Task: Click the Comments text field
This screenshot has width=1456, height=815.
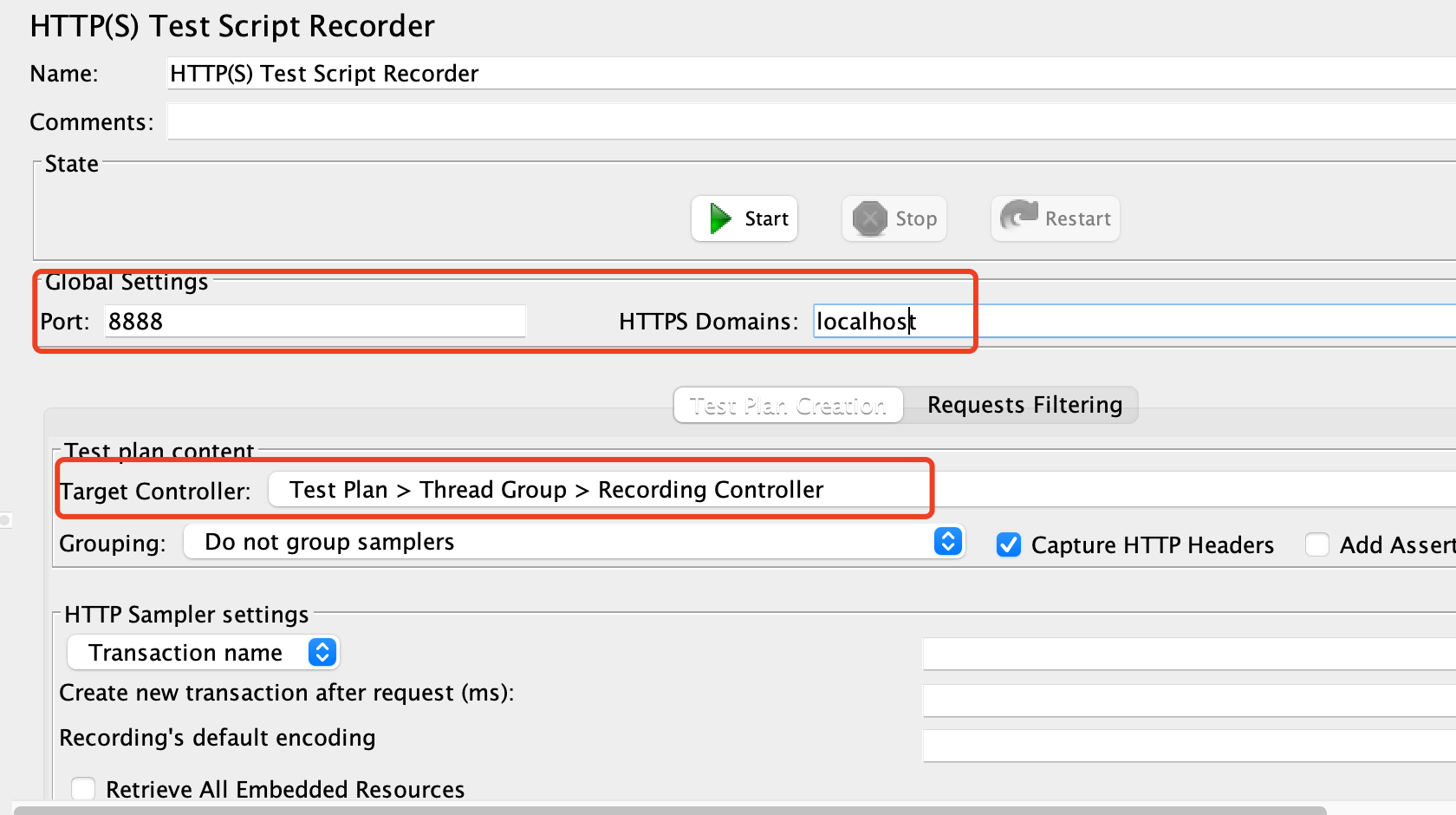Action: 806,122
